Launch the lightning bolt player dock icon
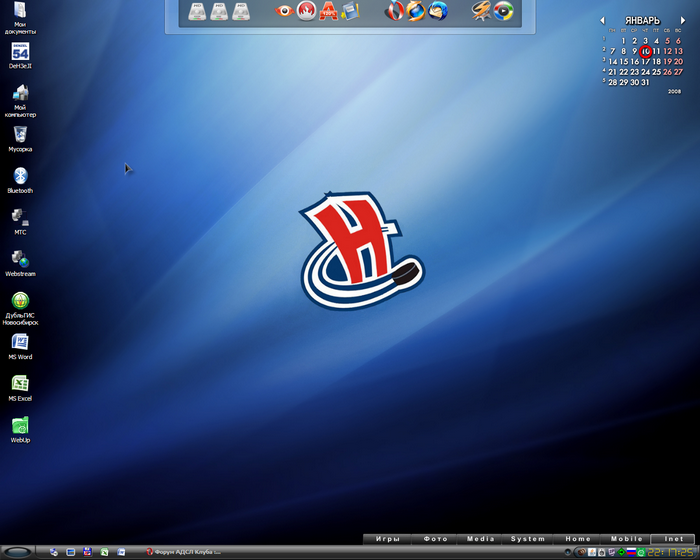 [481, 11]
